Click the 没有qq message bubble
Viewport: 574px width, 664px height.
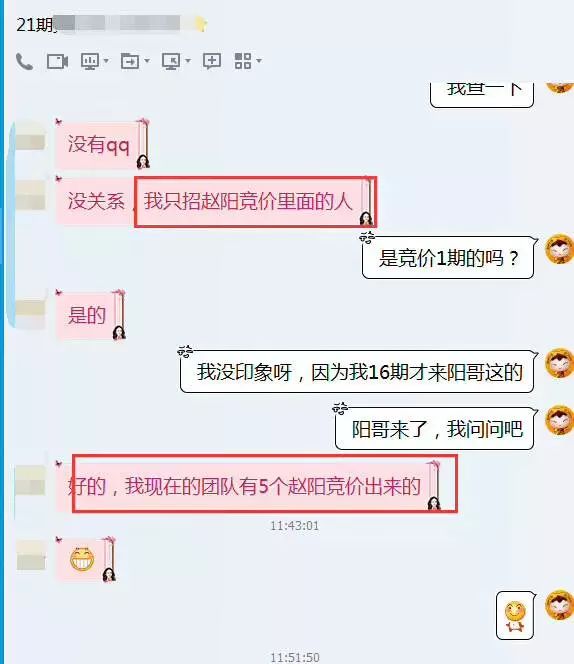(x=102, y=144)
